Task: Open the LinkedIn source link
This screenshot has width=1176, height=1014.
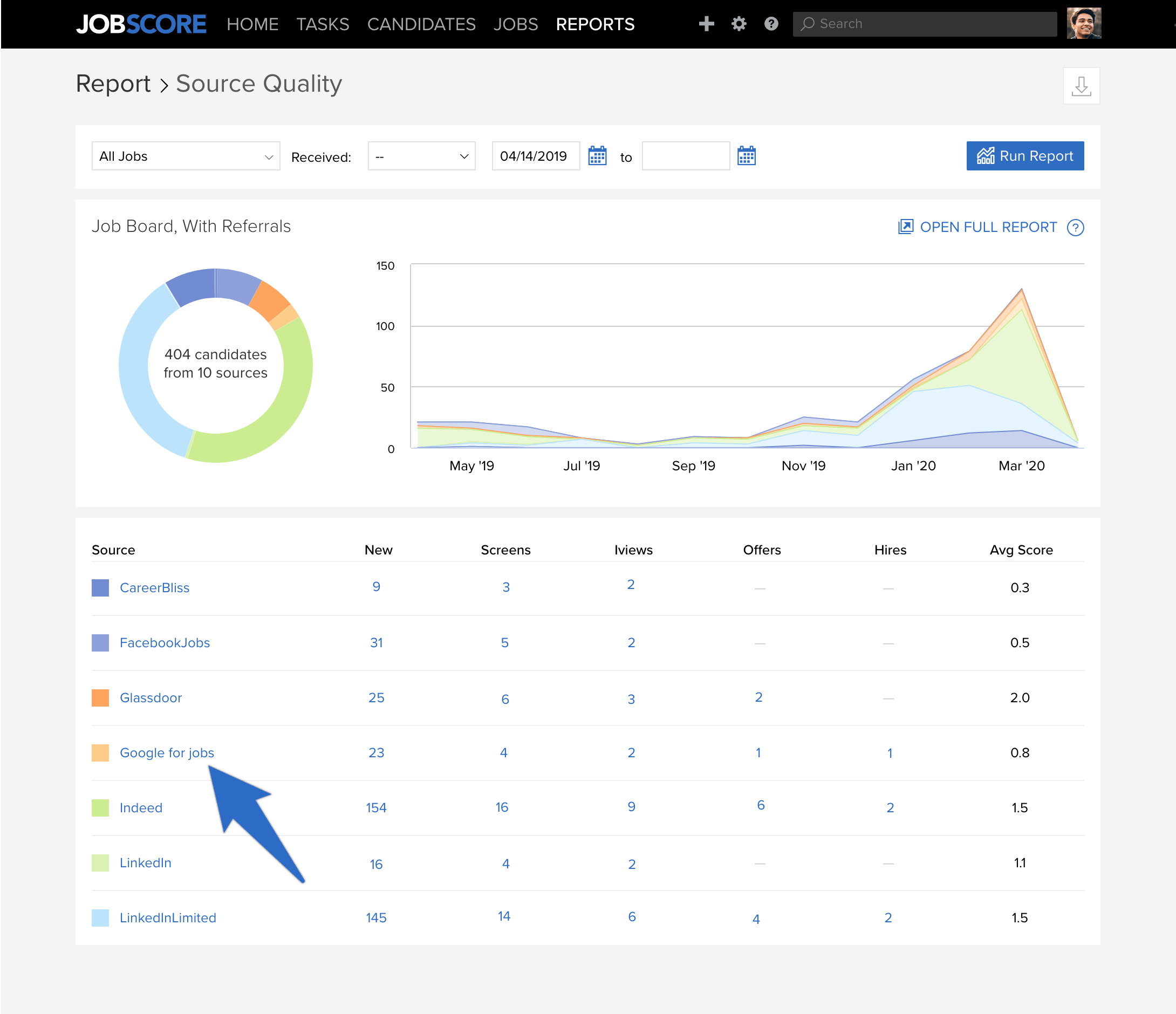Action: point(145,862)
